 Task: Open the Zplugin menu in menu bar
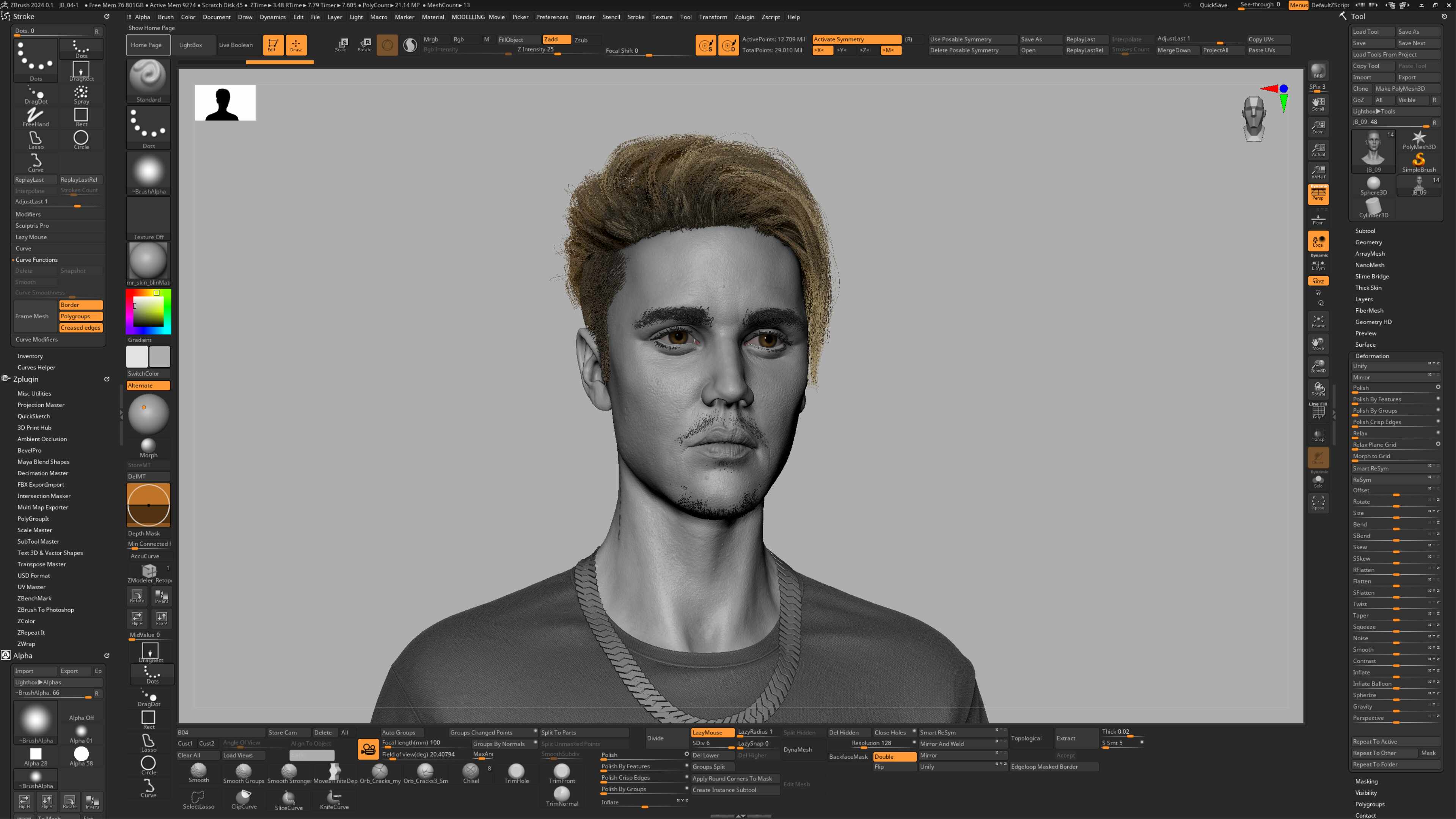coord(744,17)
